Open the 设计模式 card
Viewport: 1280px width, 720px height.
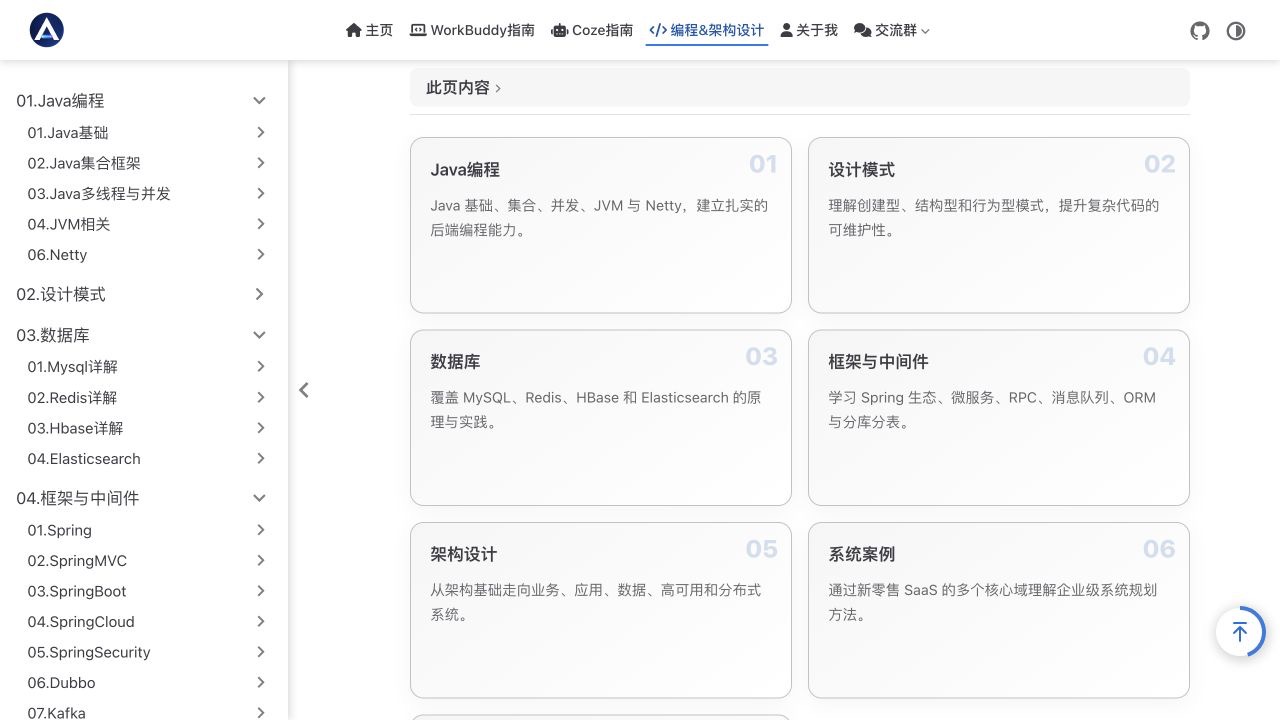[x=999, y=225]
